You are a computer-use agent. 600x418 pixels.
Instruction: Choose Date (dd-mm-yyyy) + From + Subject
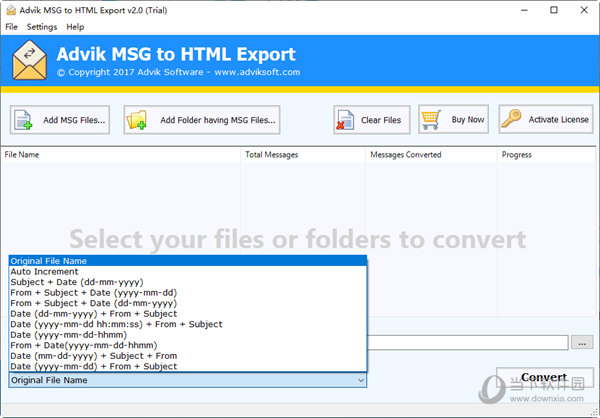click(x=188, y=314)
